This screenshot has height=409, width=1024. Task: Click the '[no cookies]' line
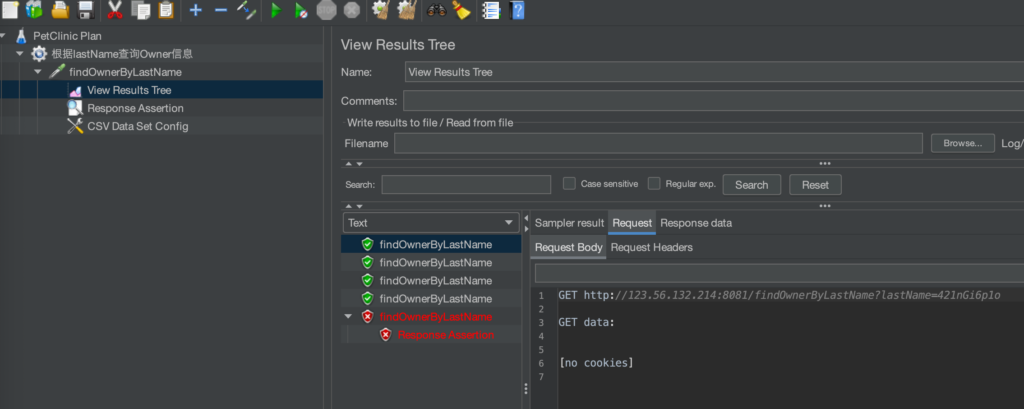point(596,363)
